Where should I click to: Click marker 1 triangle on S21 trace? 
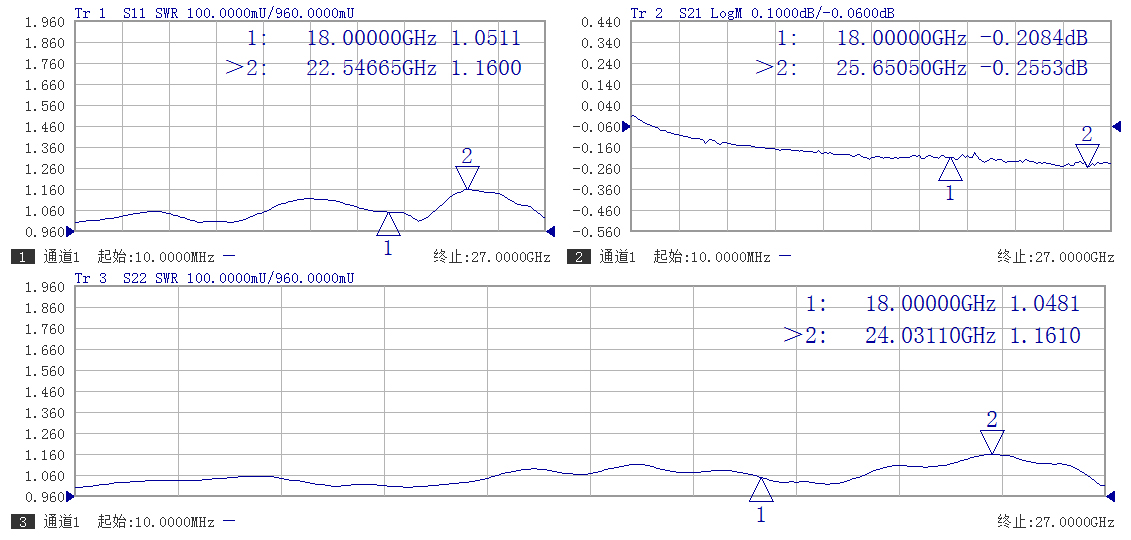950,168
